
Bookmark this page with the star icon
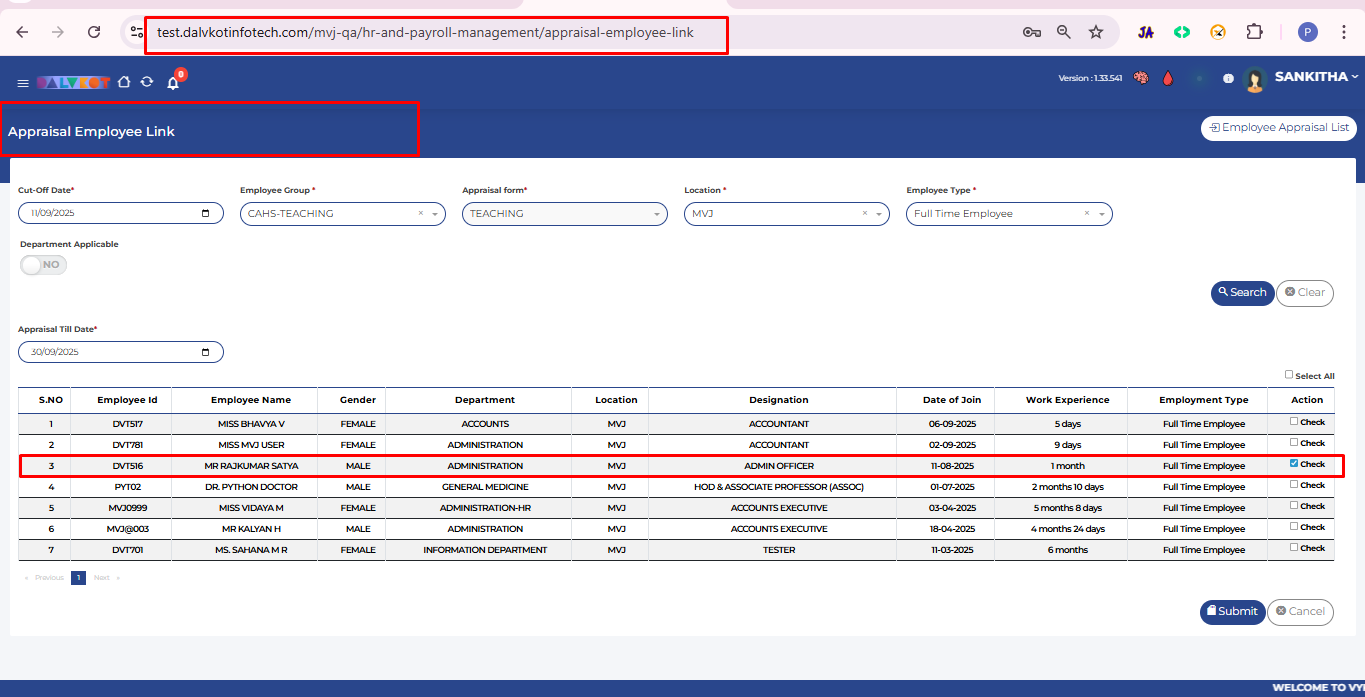pos(1096,32)
